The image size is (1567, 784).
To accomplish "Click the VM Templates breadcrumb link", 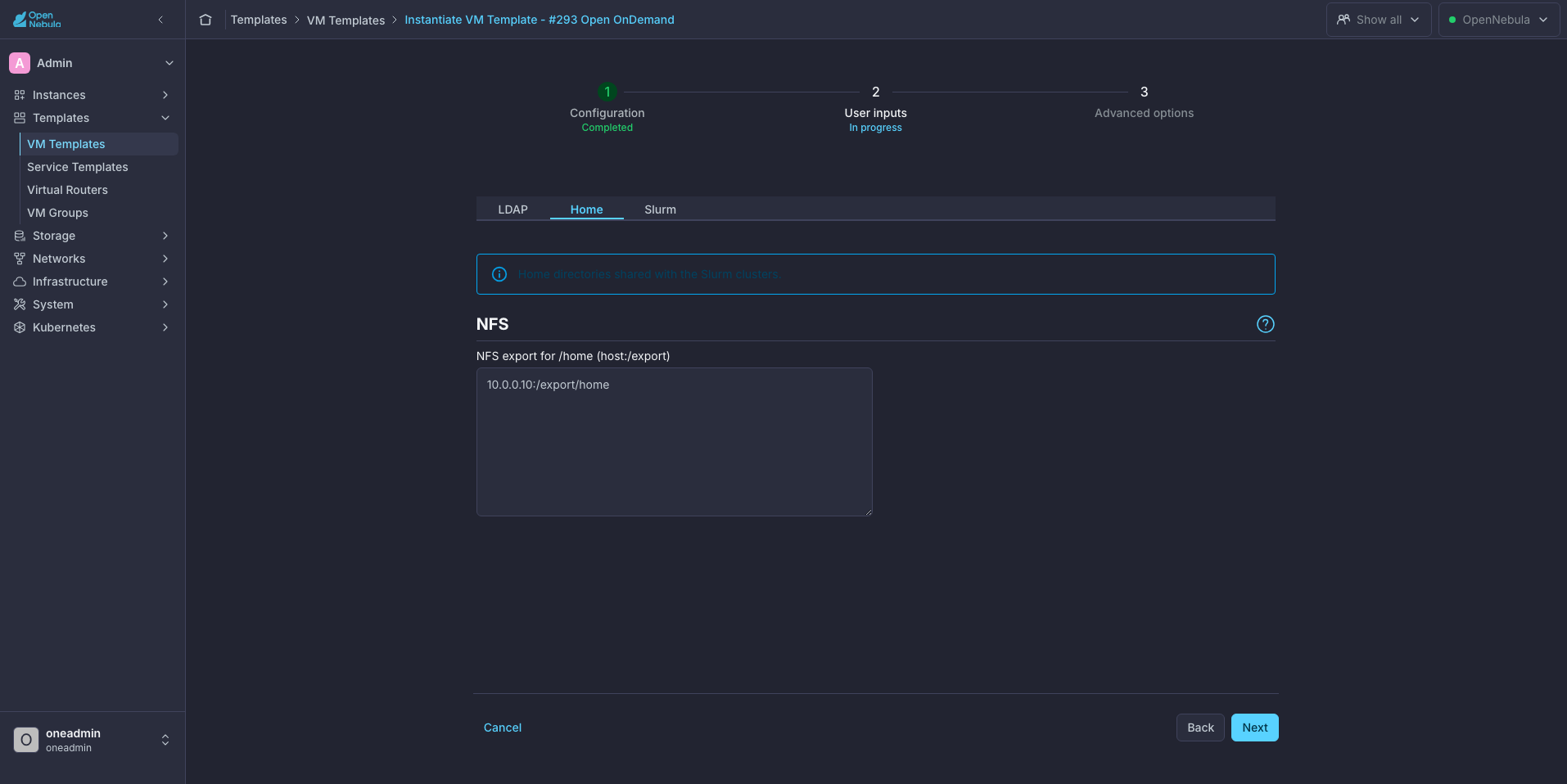I will click(x=345, y=20).
